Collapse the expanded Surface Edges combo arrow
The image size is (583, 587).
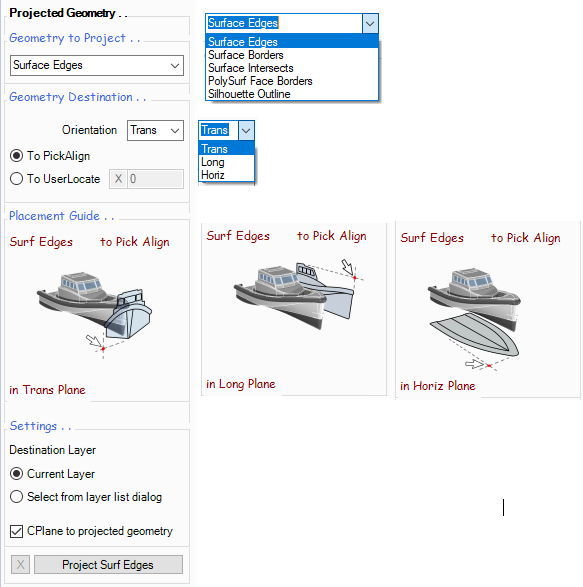370,24
